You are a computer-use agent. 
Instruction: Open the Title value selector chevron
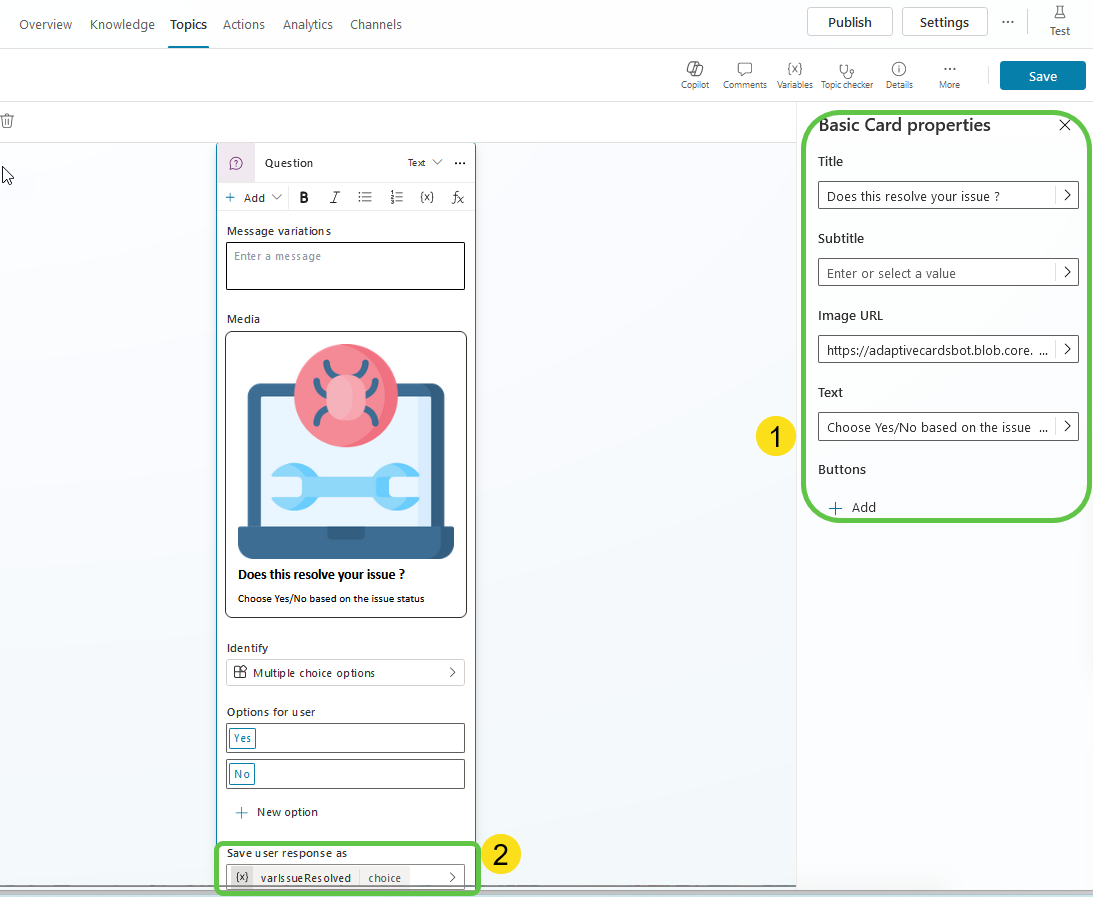1067,195
